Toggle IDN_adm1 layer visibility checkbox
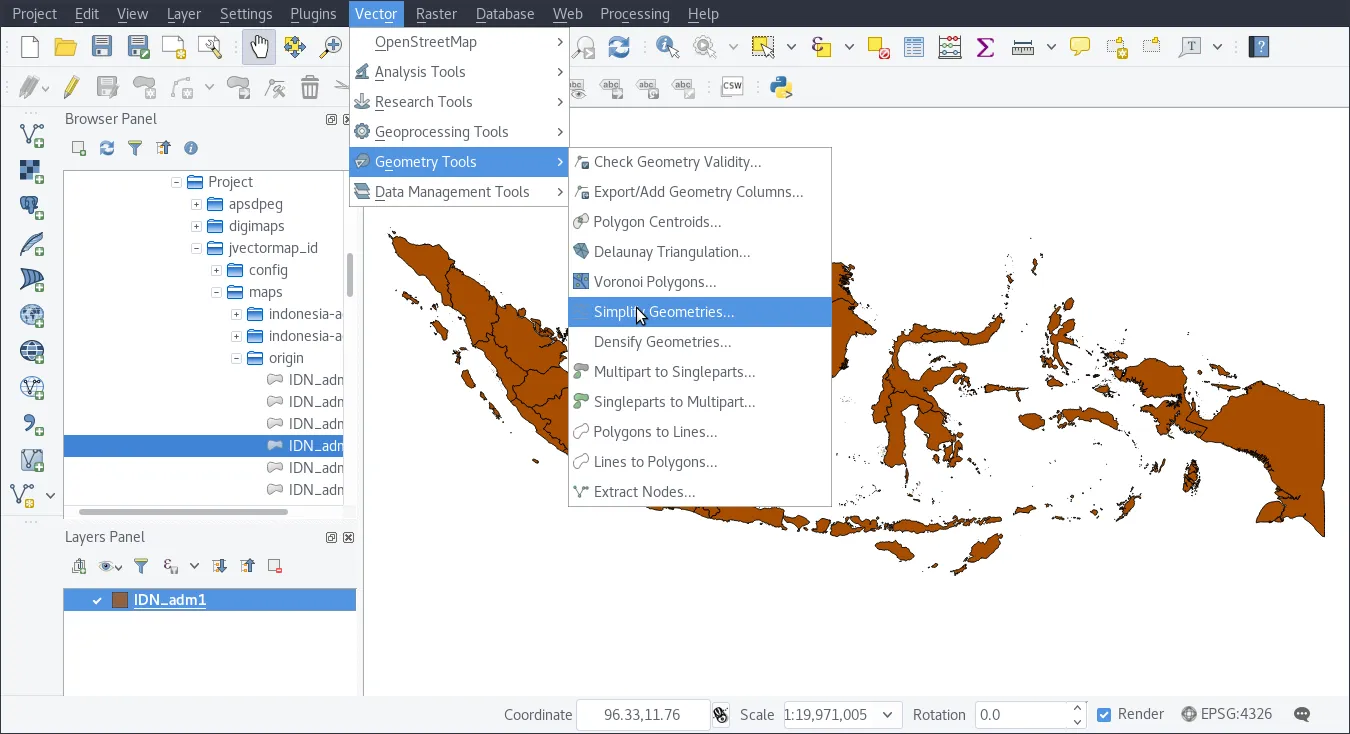 click(x=97, y=600)
